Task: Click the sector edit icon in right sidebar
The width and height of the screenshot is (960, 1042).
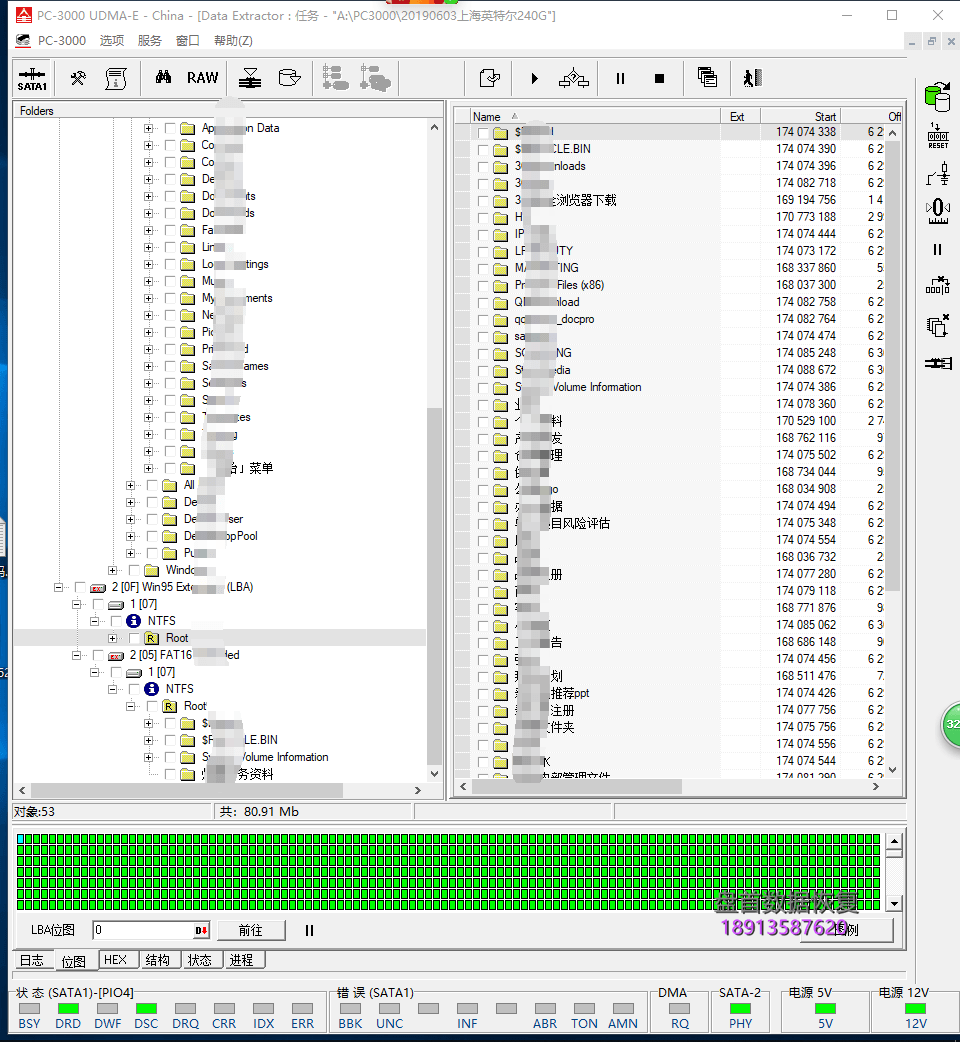Action: 938,286
